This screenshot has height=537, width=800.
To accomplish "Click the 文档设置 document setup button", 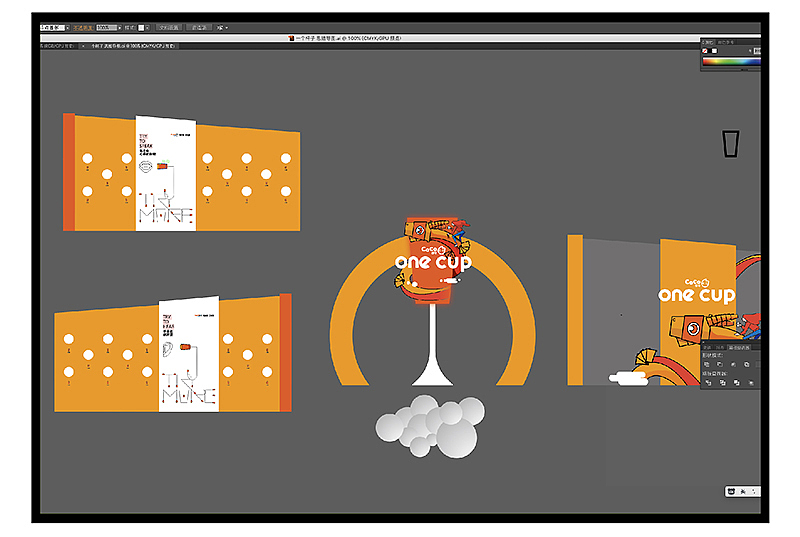I will [x=168, y=28].
